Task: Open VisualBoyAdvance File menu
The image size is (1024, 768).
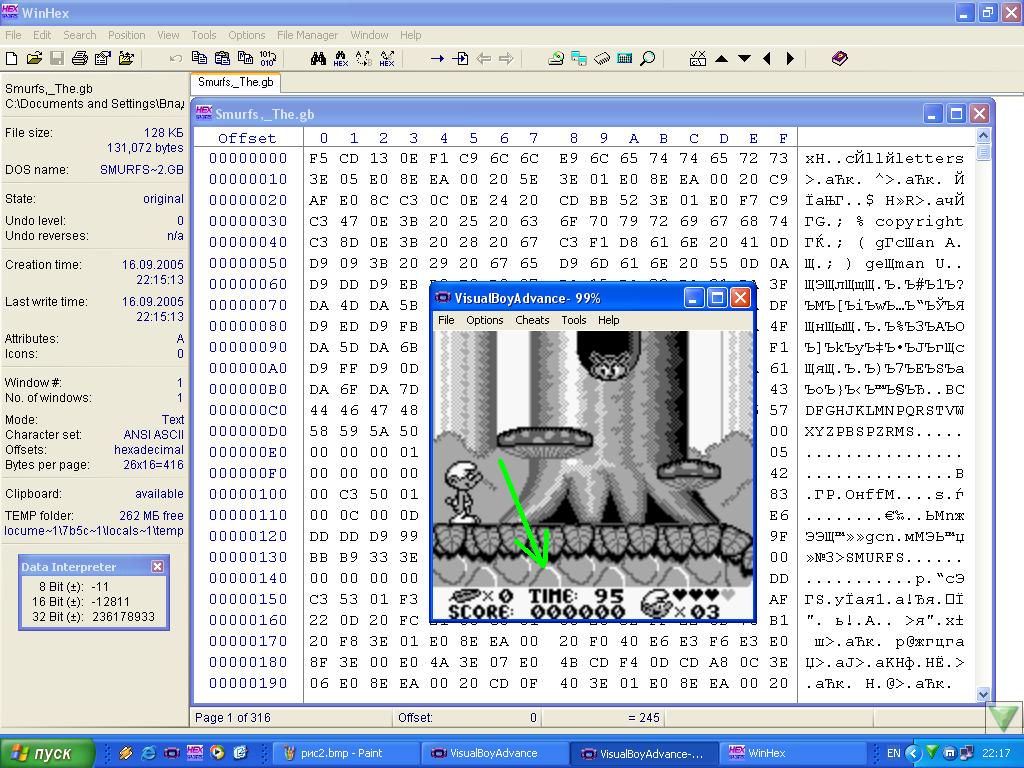Action: coord(446,320)
